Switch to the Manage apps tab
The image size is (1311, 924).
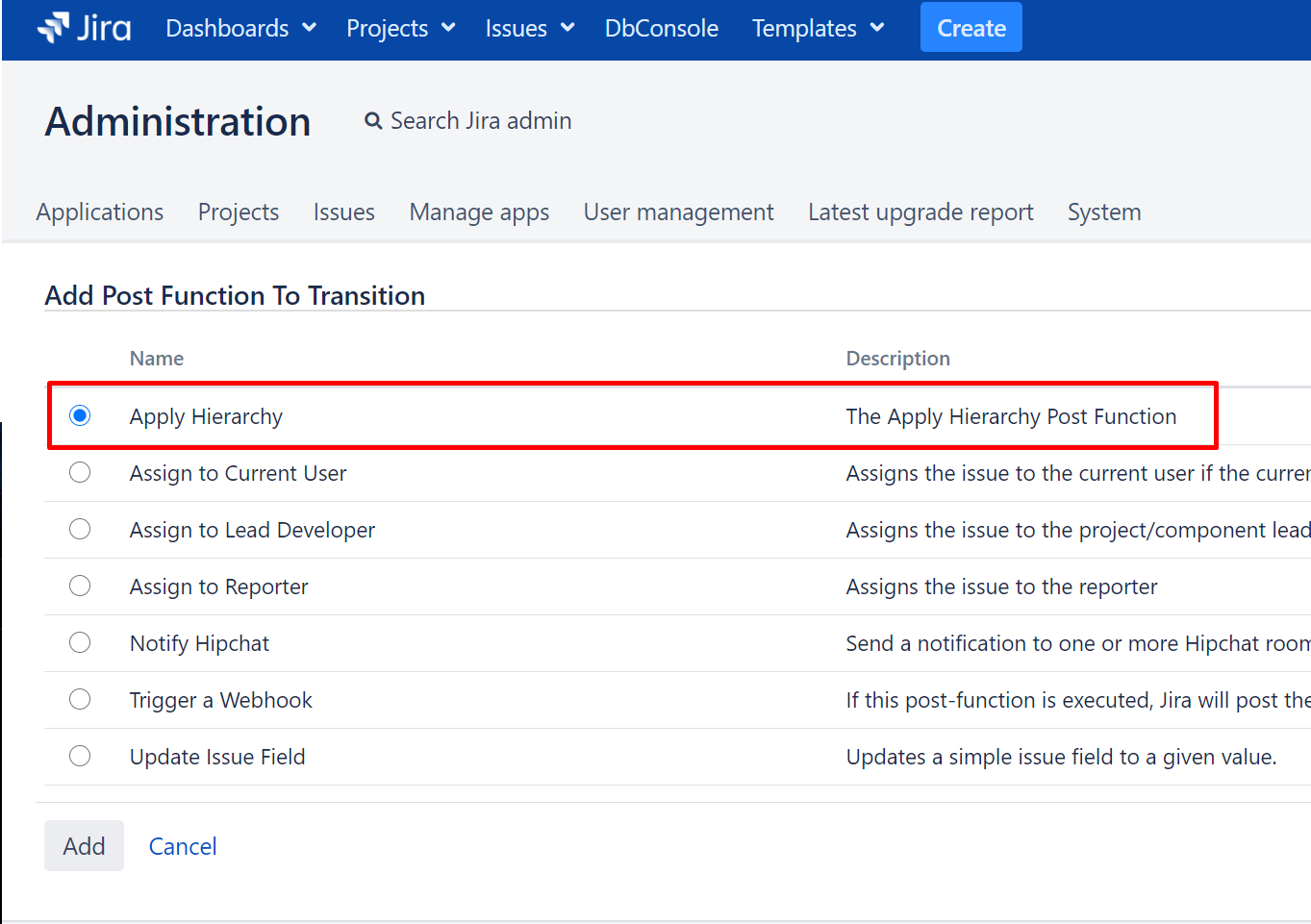(x=479, y=212)
